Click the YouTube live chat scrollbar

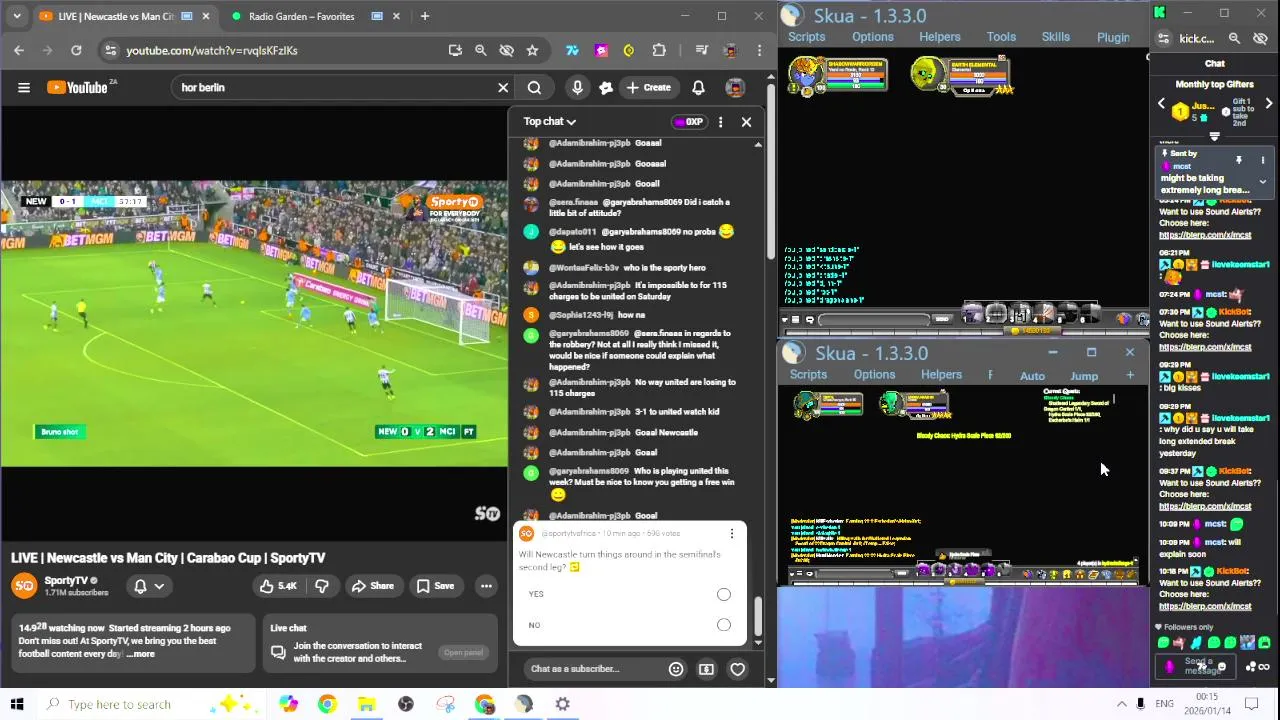pyautogui.click(x=758, y=618)
